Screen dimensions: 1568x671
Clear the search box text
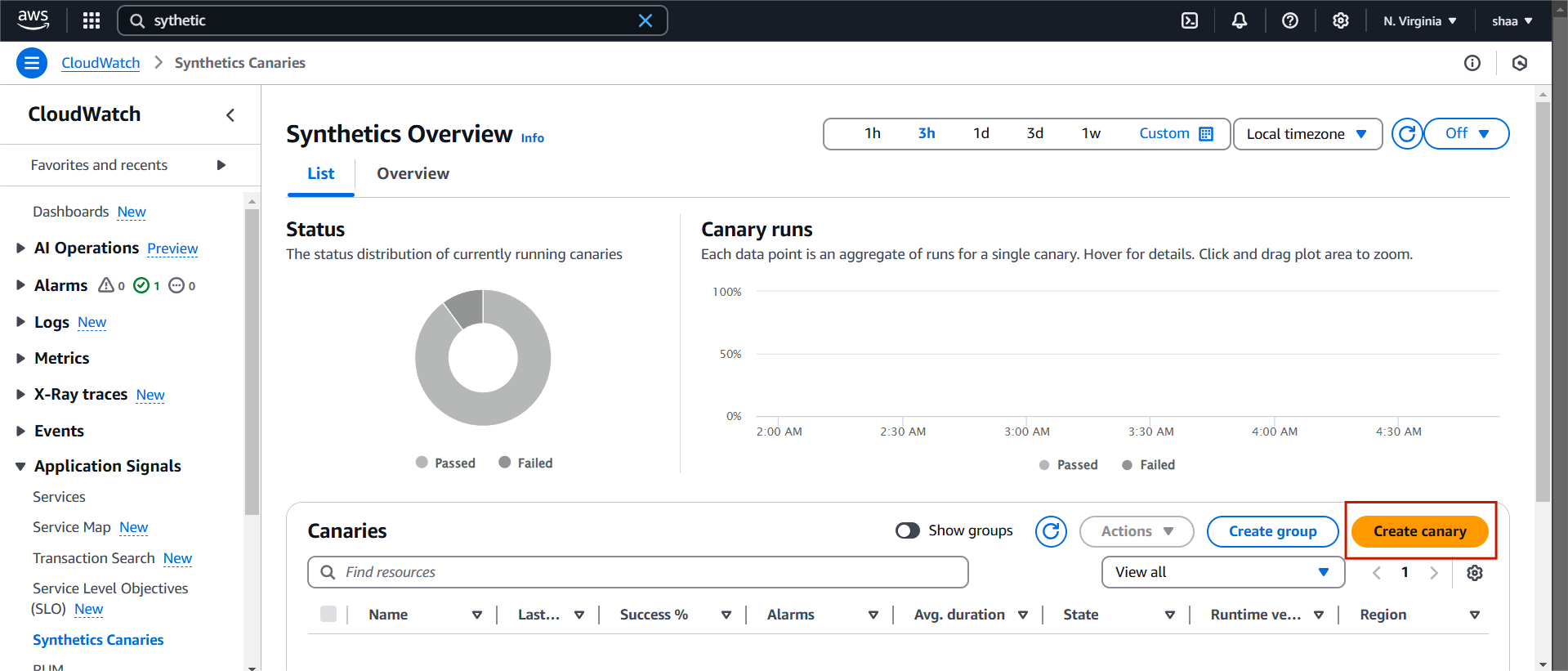646,20
